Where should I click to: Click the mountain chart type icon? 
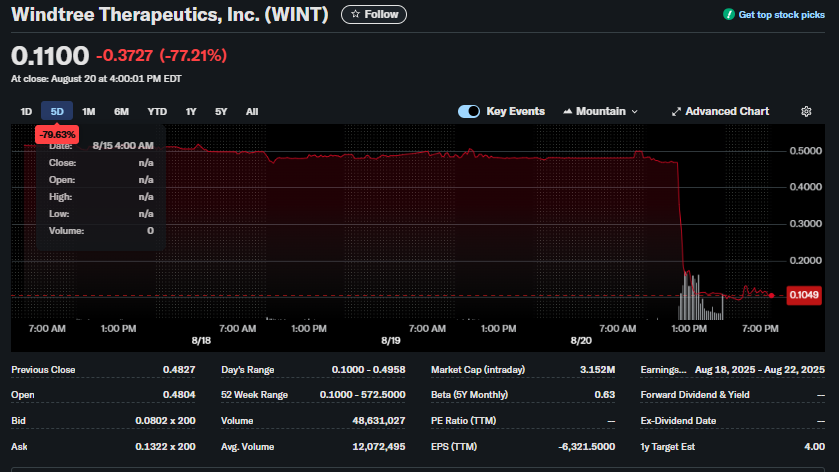click(568, 111)
